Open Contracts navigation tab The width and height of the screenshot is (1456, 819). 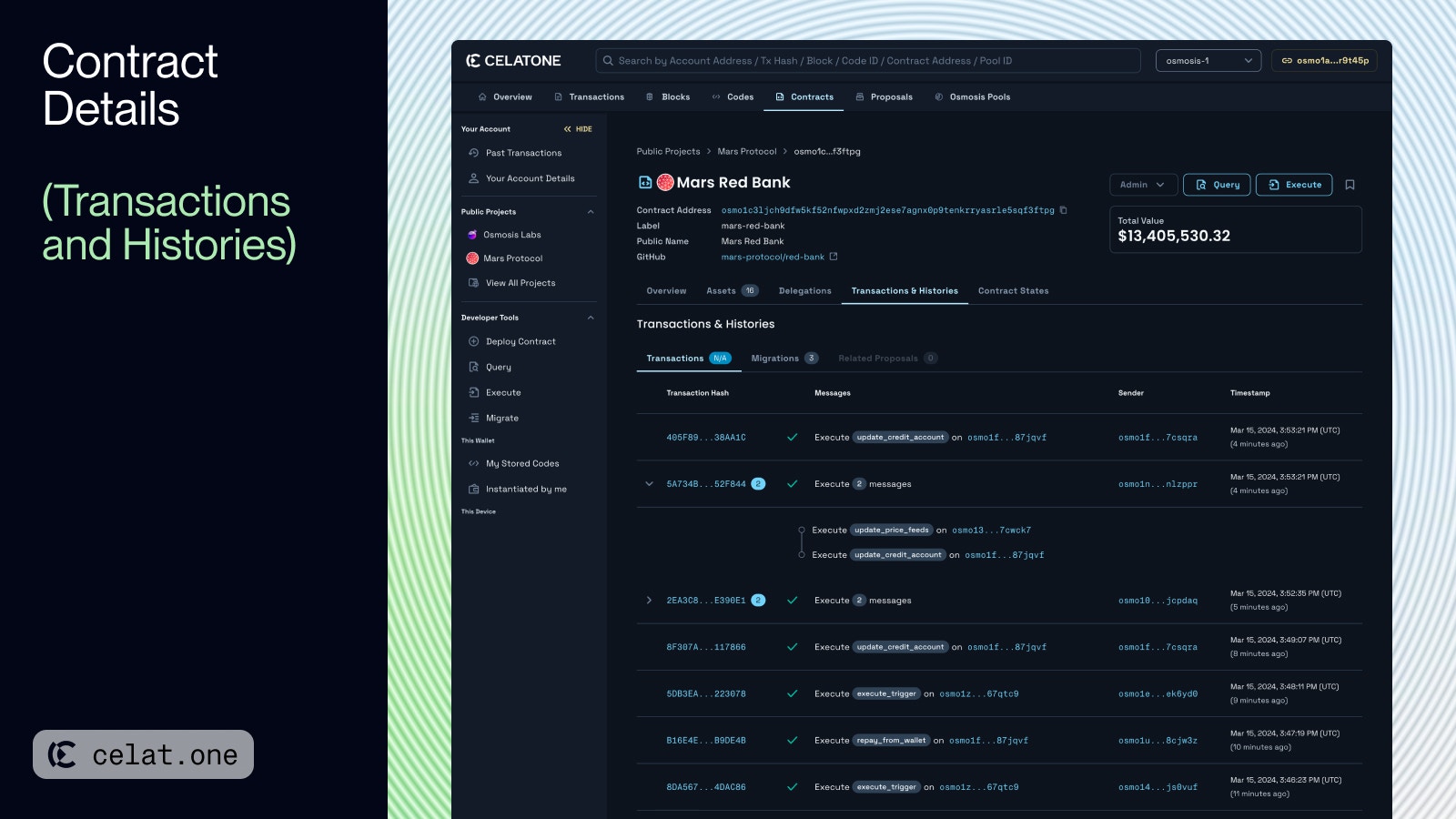coord(804,96)
